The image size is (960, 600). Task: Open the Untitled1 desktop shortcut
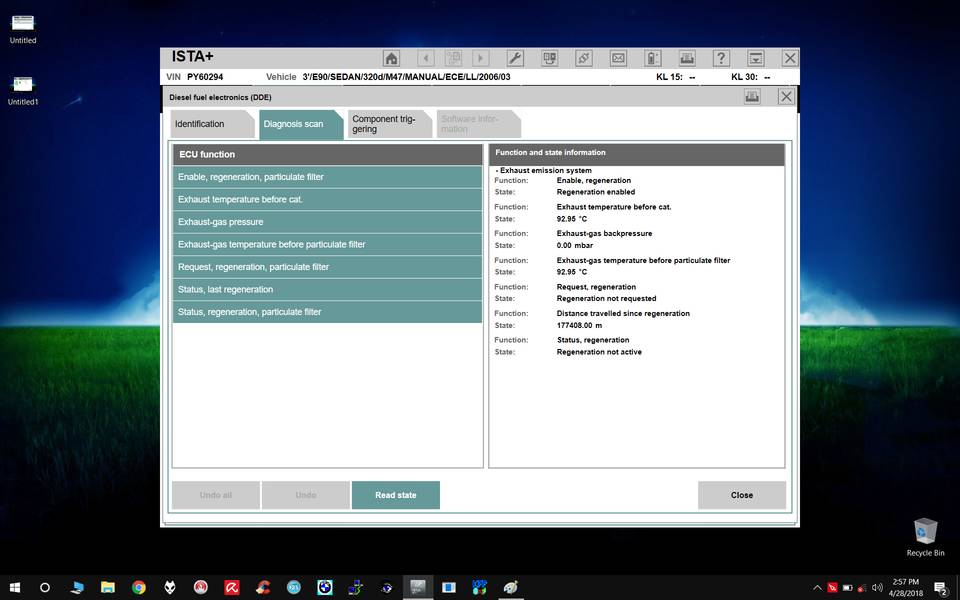click(23, 91)
